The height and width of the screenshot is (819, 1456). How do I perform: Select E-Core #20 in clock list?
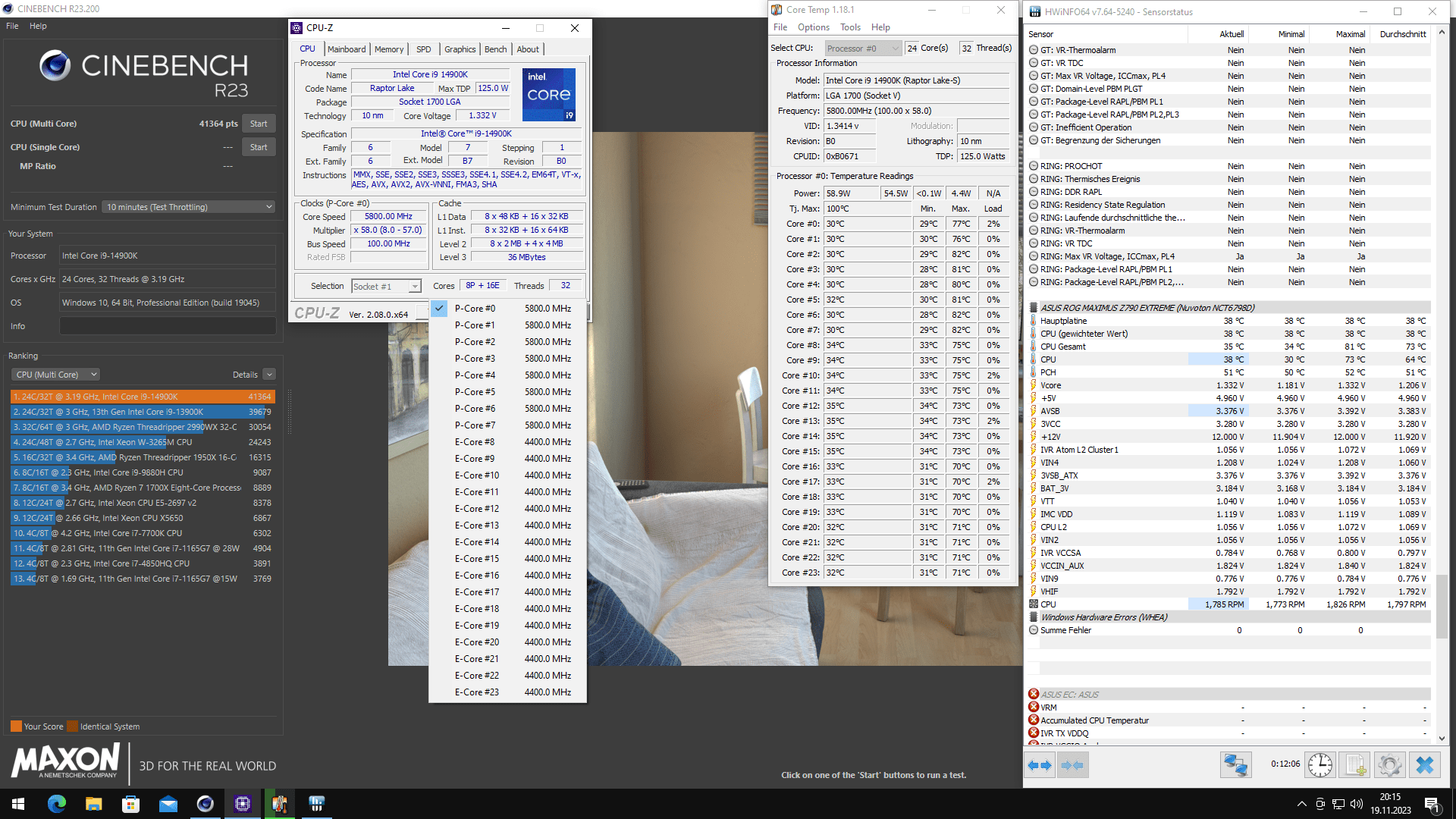point(507,642)
